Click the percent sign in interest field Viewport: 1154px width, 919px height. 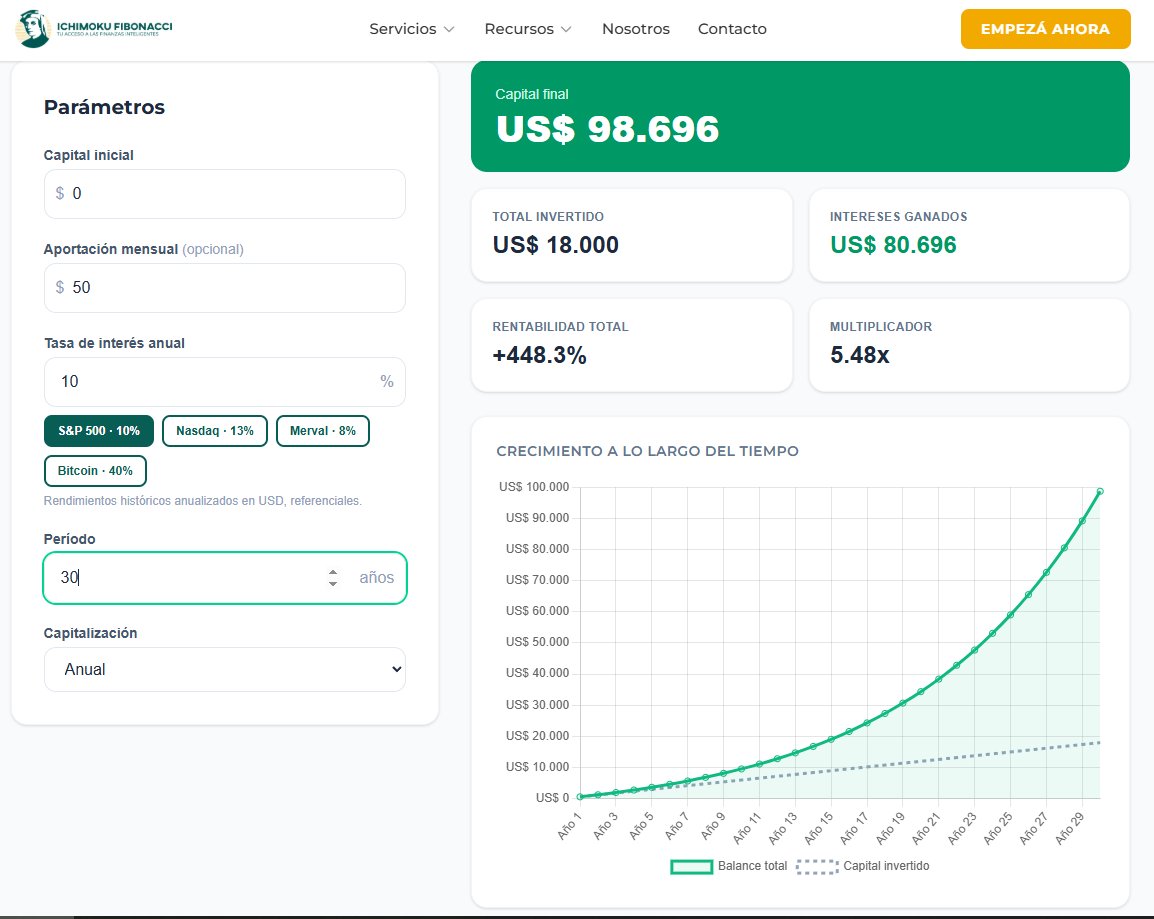[386, 381]
